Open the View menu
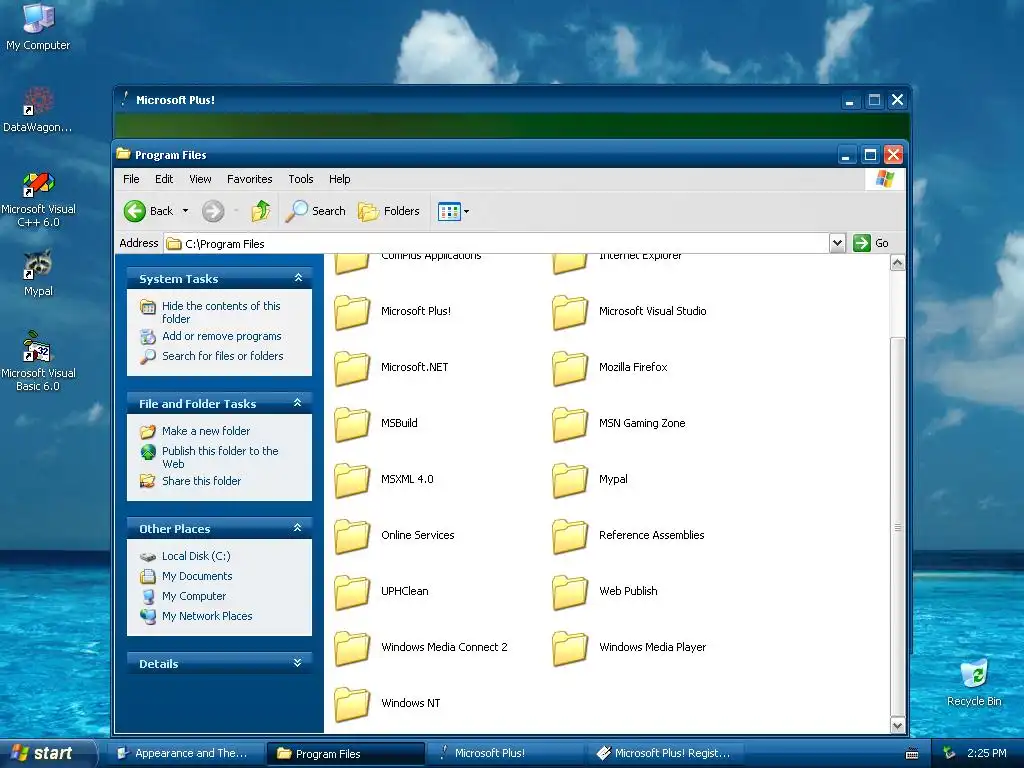 tap(200, 179)
